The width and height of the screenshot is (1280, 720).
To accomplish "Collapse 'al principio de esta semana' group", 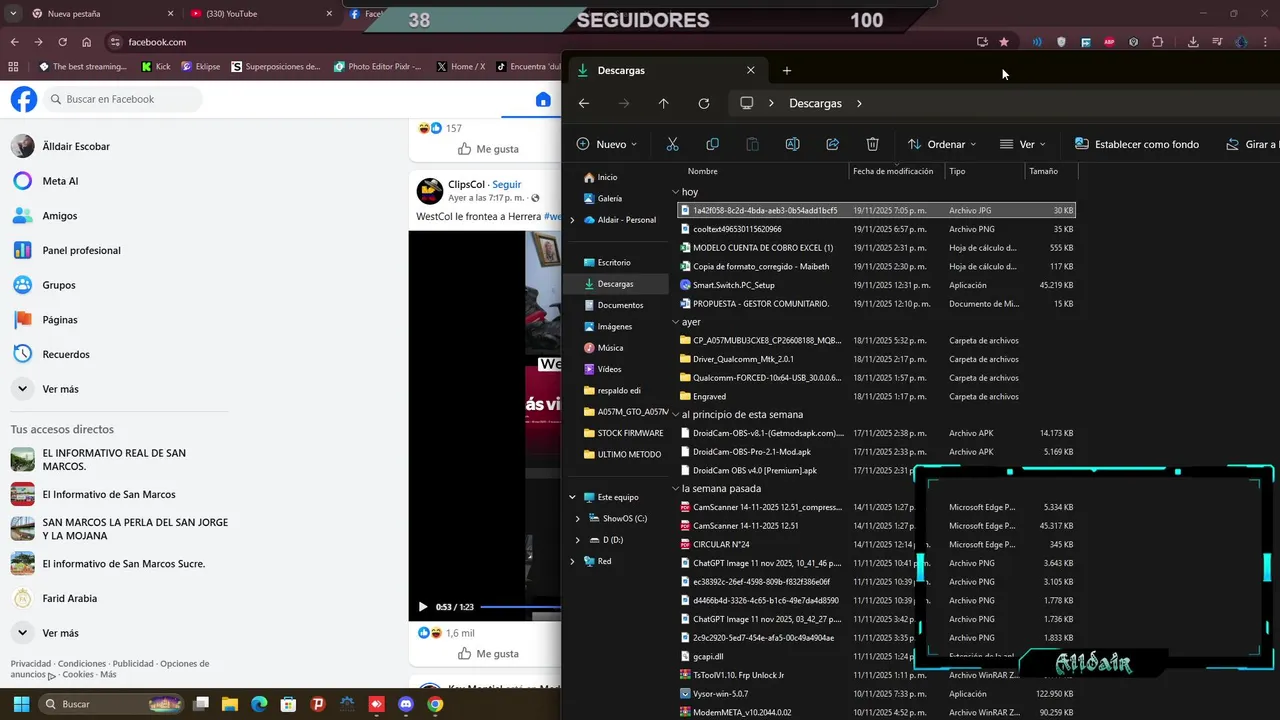I will (676, 414).
